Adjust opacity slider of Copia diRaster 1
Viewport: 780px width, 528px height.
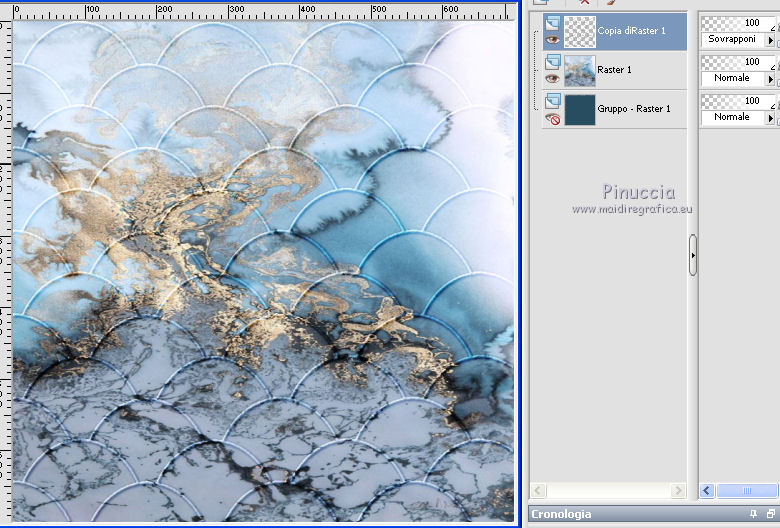coord(738,23)
